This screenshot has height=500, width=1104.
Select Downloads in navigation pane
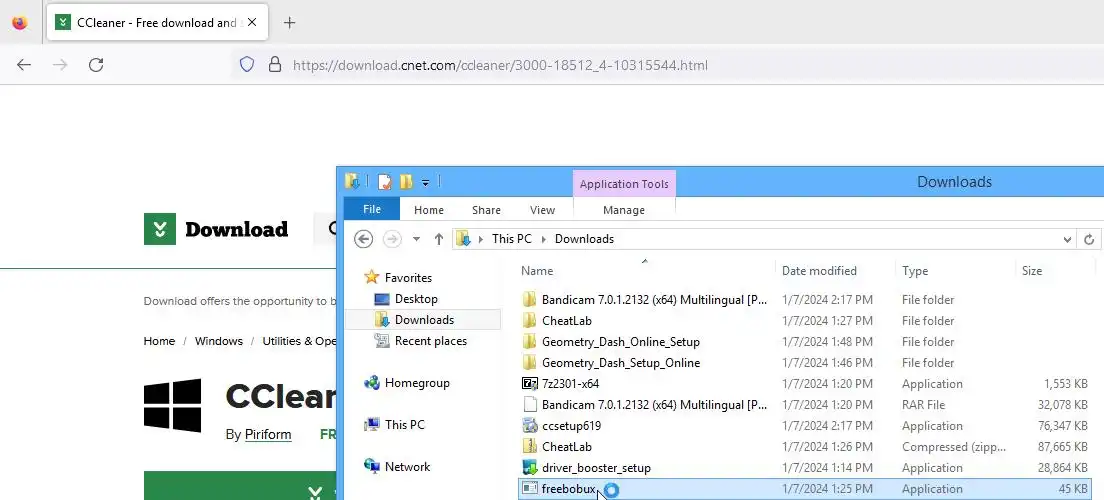[425, 320]
